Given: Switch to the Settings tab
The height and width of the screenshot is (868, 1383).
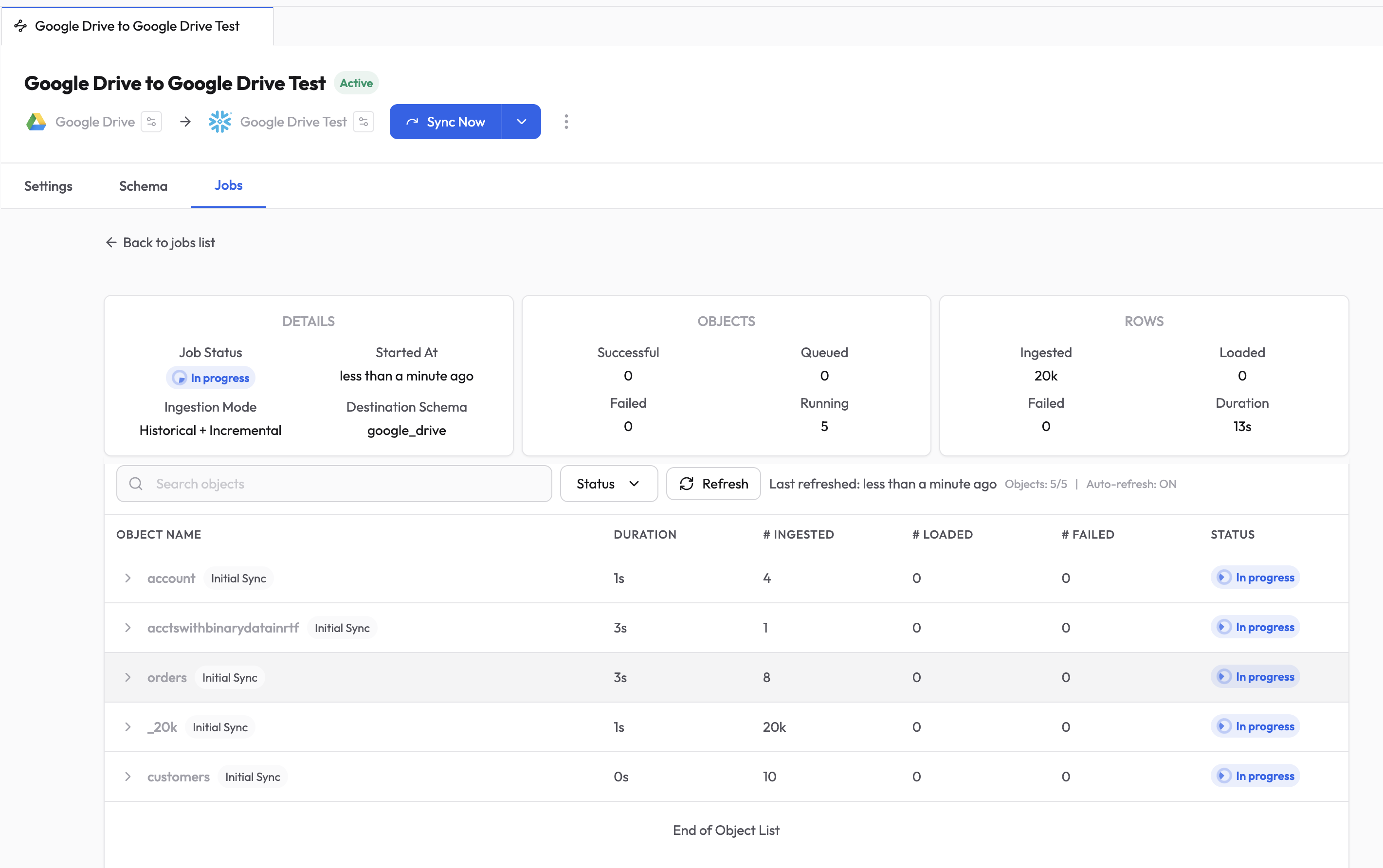Looking at the screenshot, I should point(48,186).
